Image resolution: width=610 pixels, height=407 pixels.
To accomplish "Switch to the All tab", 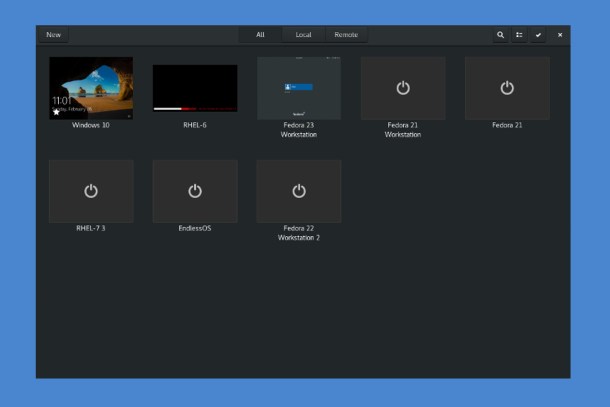I will [x=260, y=35].
